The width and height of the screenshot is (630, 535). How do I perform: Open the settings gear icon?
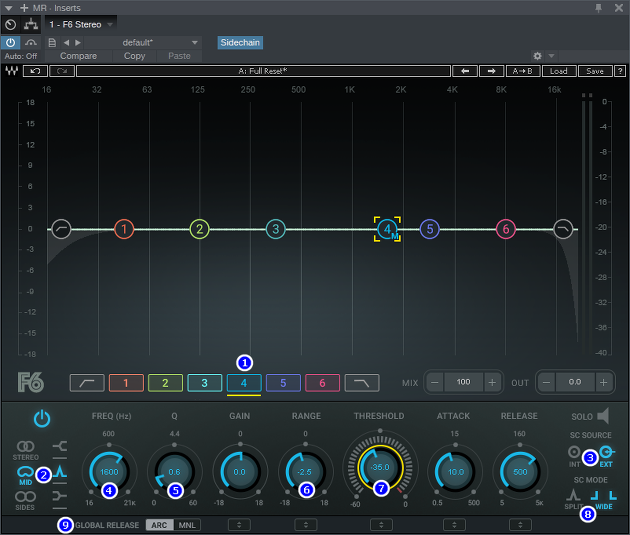(x=538, y=56)
